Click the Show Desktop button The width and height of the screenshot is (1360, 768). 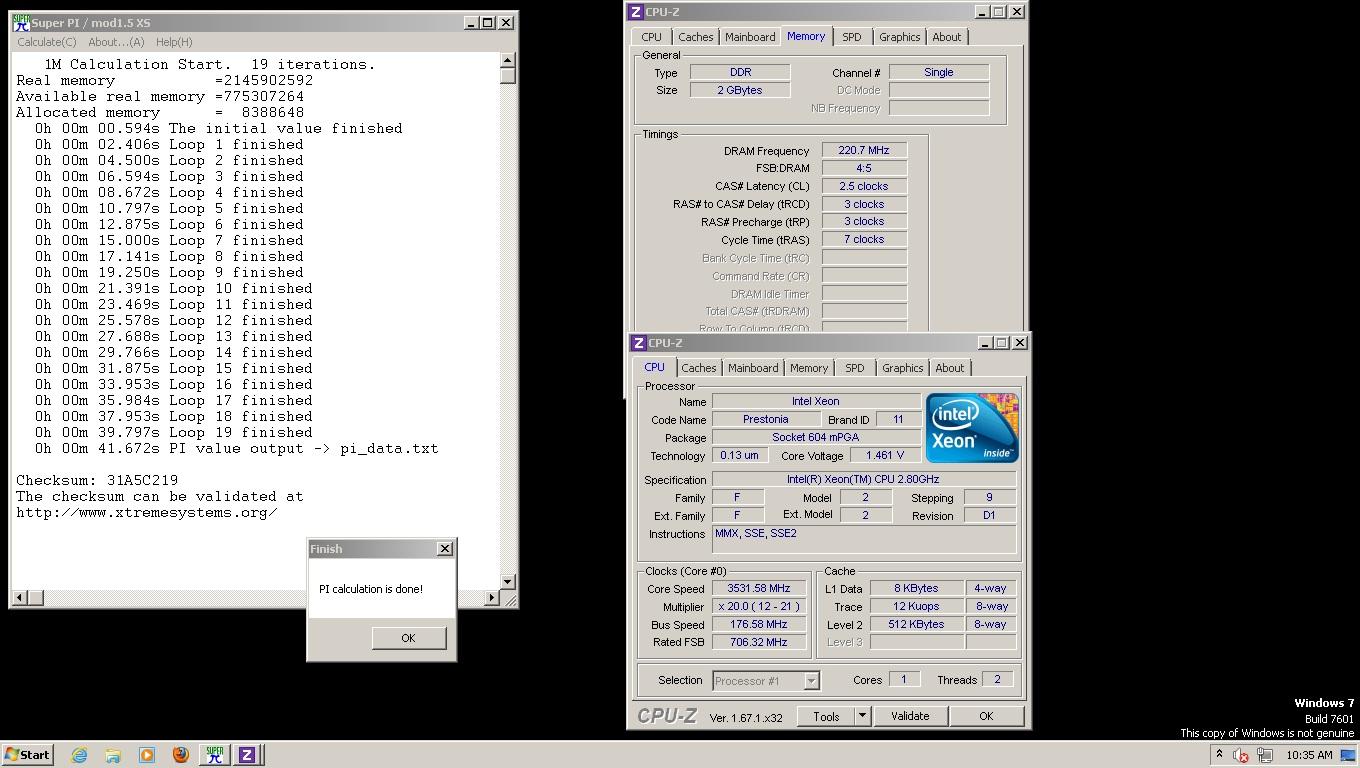pos(1349,755)
